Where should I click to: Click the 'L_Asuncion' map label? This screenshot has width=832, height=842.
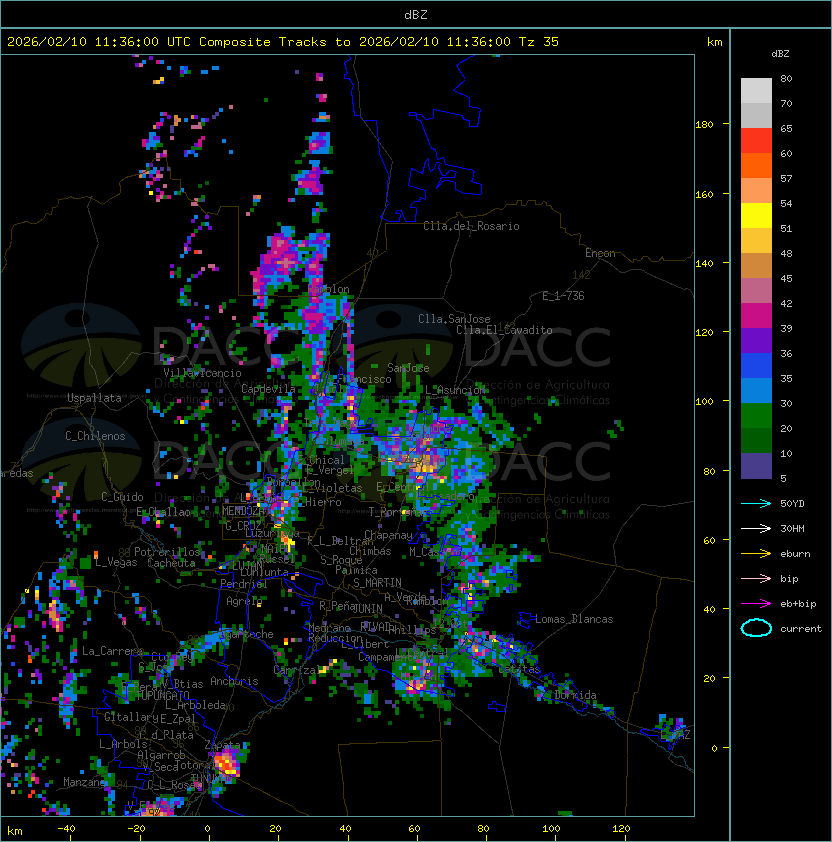pyautogui.click(x=454, y=390)
